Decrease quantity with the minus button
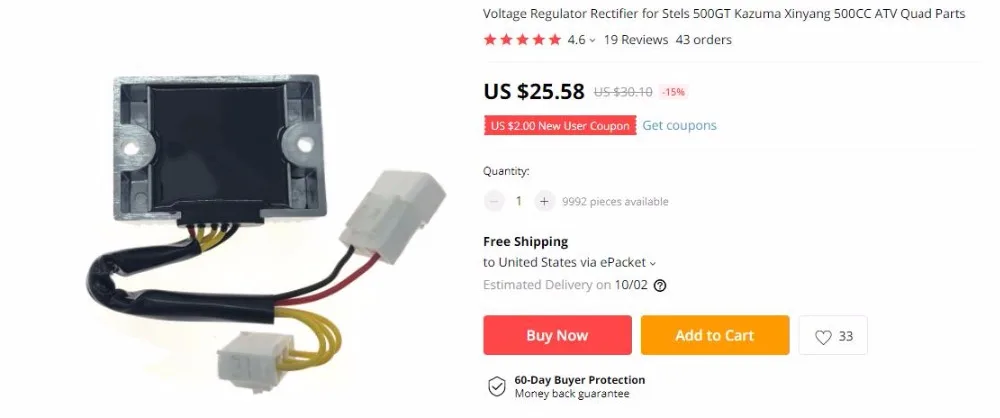 tap(494, 202)
